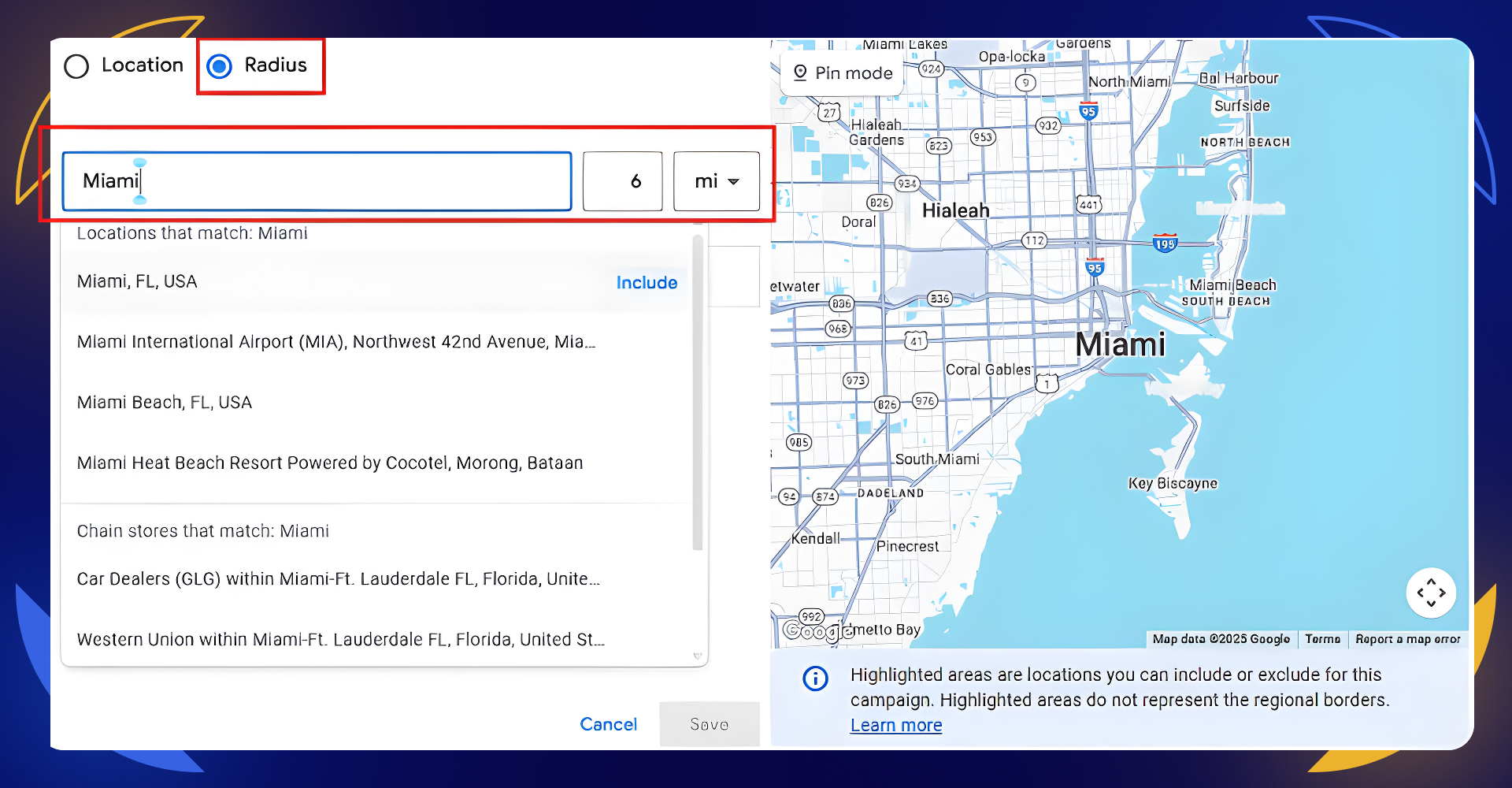Select the Radius radio button
The height and width of the screenshot is (788, 1512).
click(218, 66)
